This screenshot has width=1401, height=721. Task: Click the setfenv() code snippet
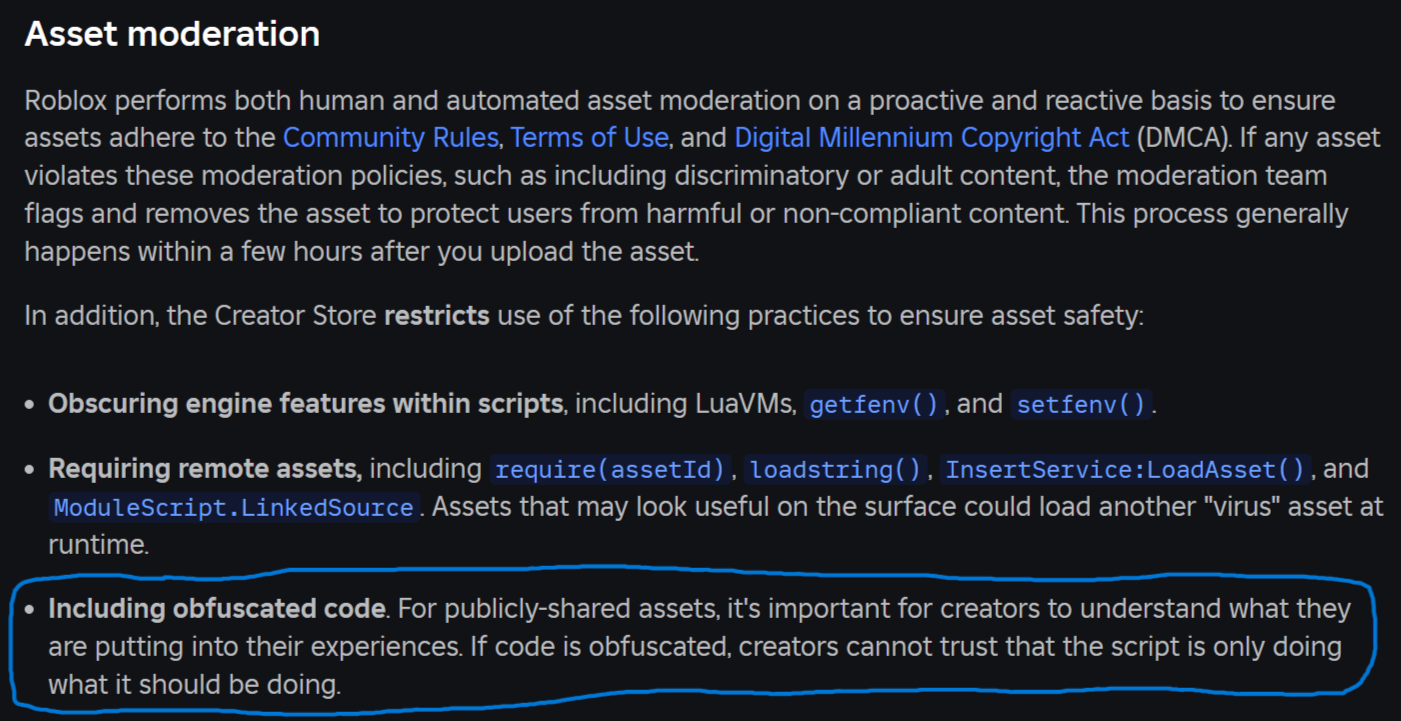point(1080,405)
